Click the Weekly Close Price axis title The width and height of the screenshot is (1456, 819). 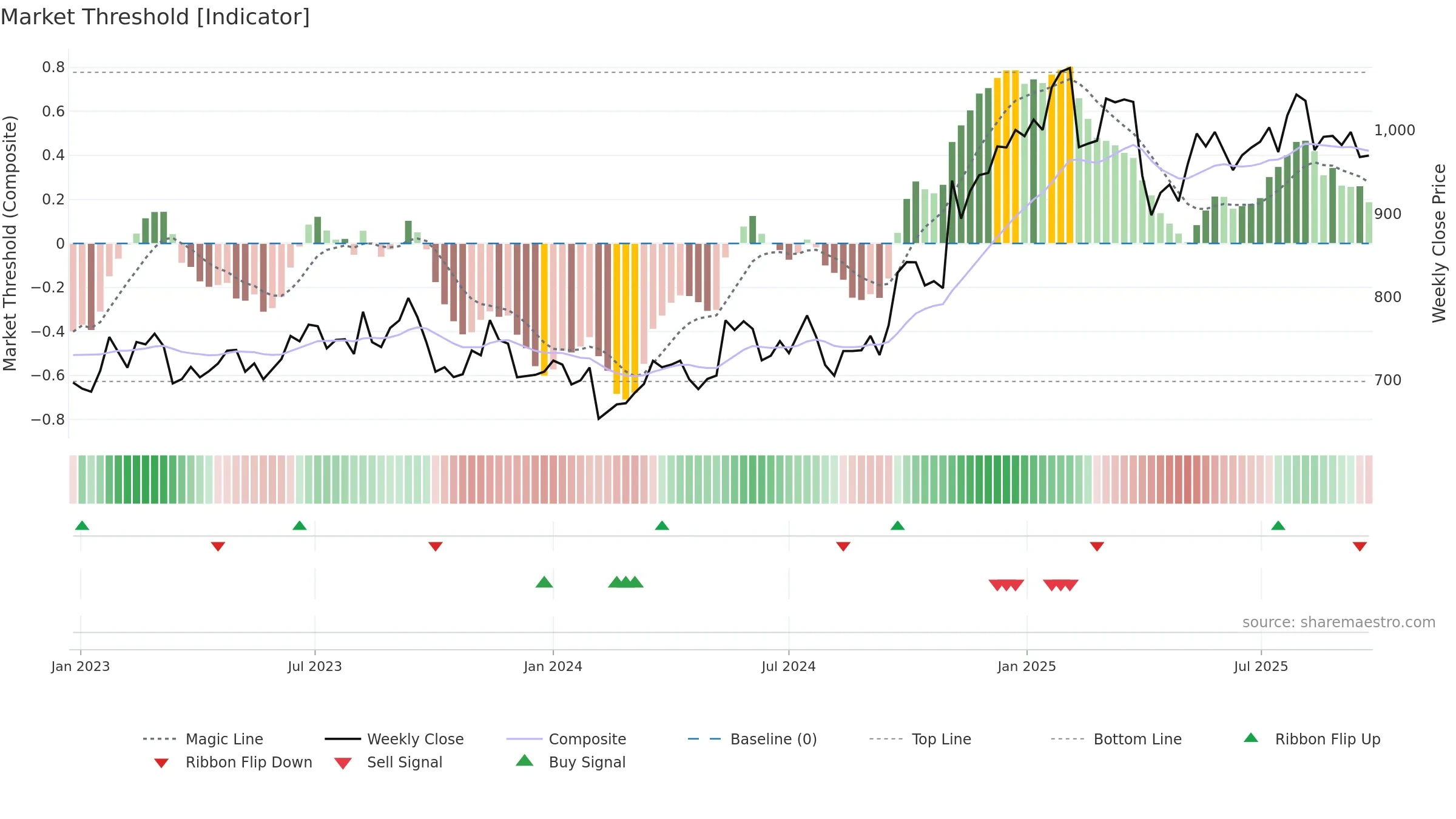(x=1439, y=243)
